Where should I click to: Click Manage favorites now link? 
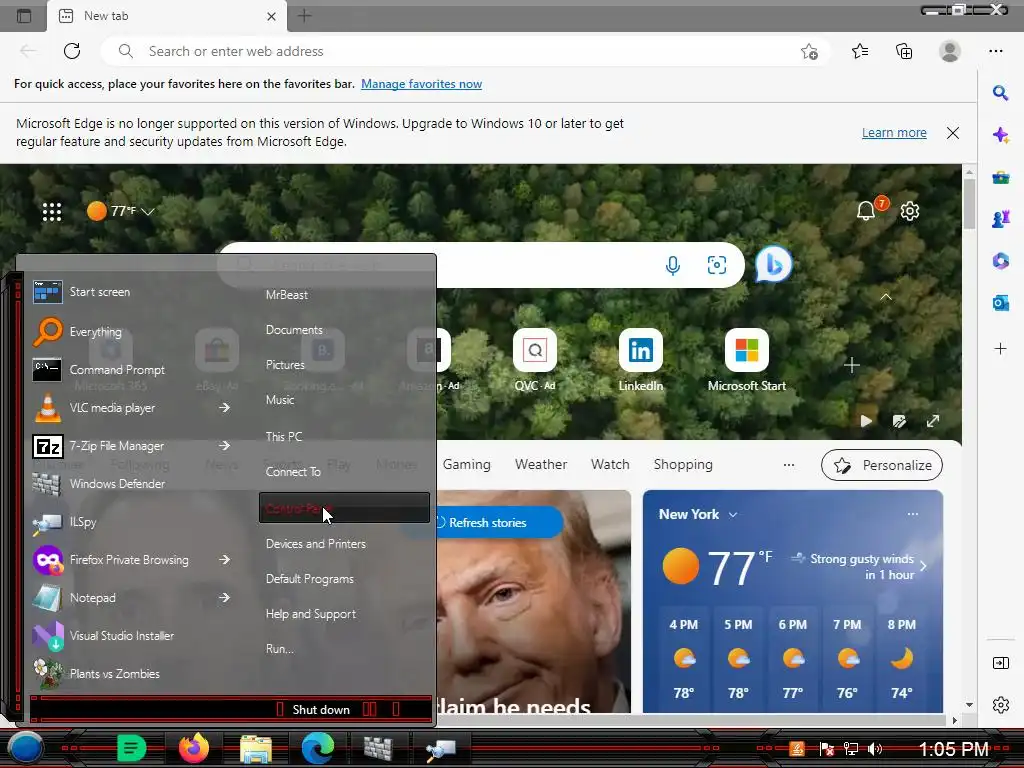point(421,84)
